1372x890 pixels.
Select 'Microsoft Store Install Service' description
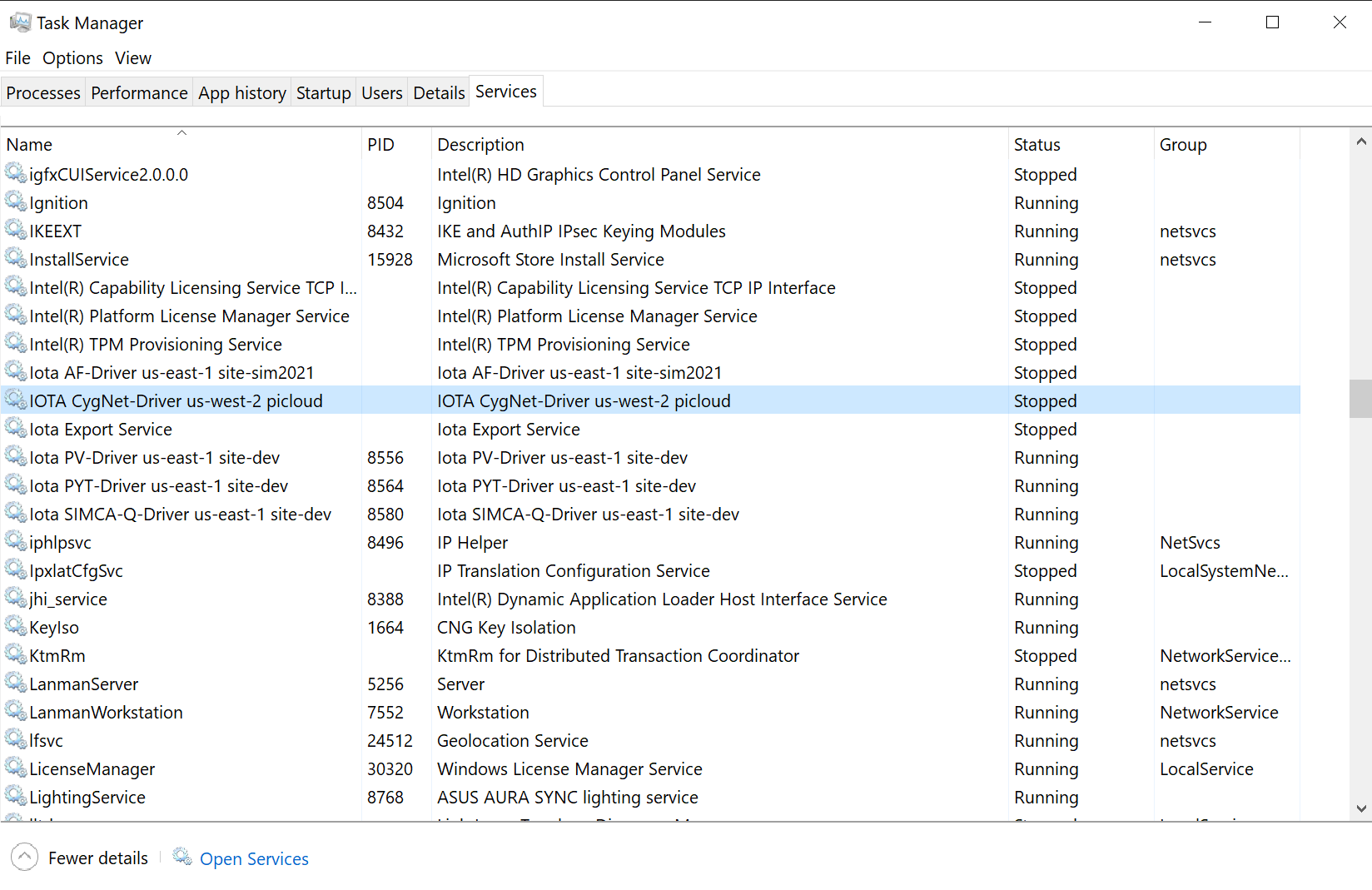click(550, 260)
